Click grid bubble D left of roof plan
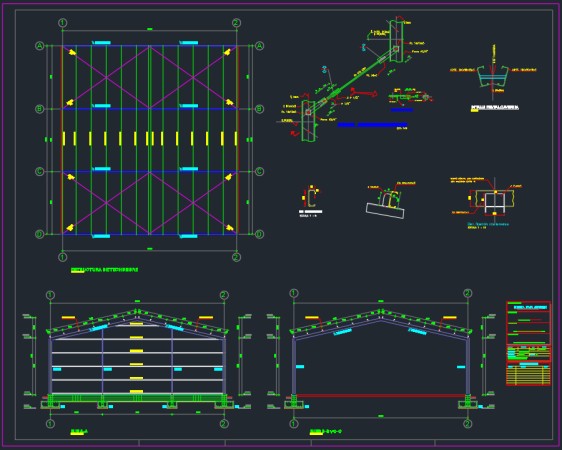Image resolution: width=562 pixels, height=450 pixels. [x=40, y=234]
